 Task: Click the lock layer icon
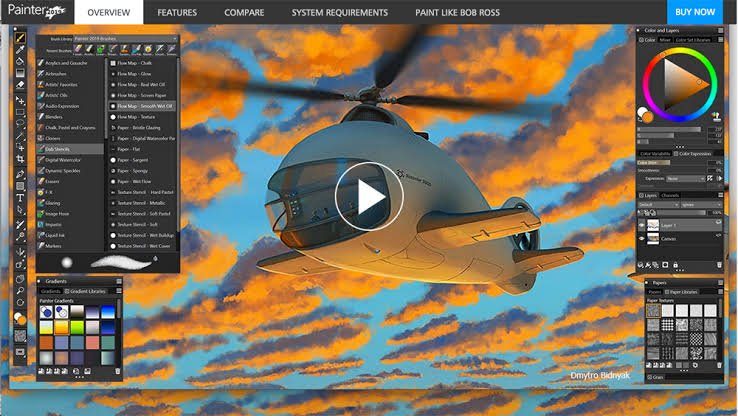675,265
